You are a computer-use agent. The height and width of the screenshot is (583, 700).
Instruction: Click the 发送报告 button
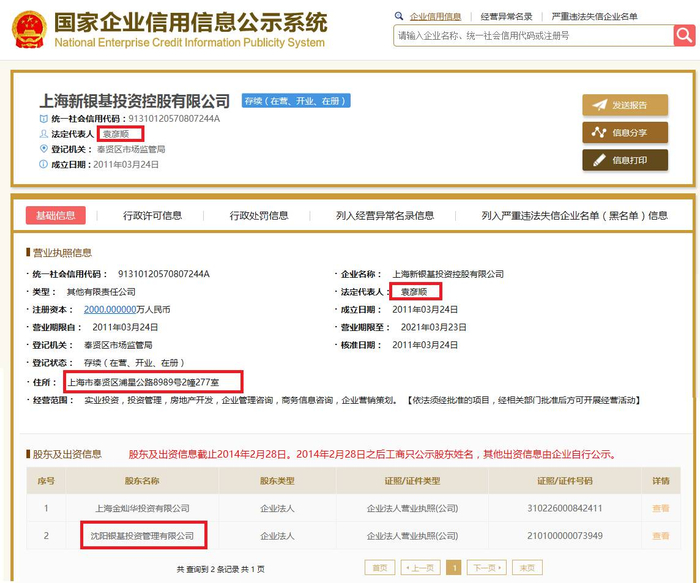(x=625, y=105)
